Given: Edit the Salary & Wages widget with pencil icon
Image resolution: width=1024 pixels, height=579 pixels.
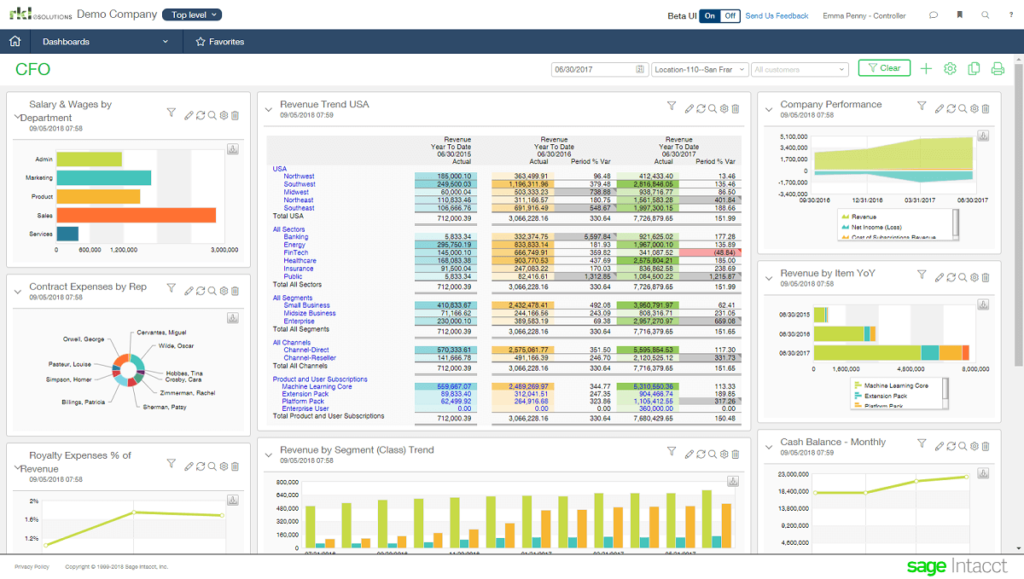Looking at the screenshot, I should (x=188, y=114).
